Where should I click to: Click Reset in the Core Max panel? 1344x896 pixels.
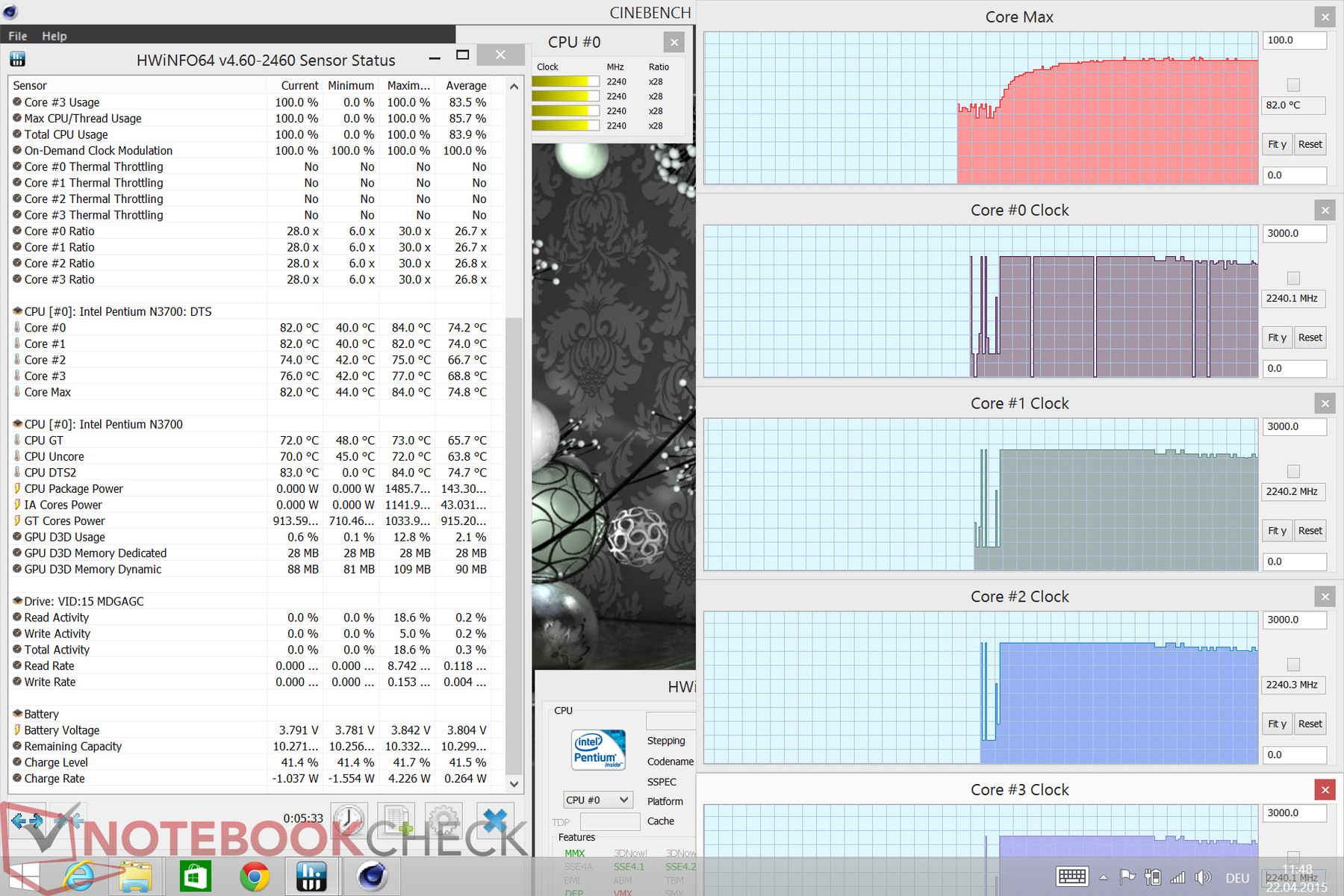coord(1310,144)
